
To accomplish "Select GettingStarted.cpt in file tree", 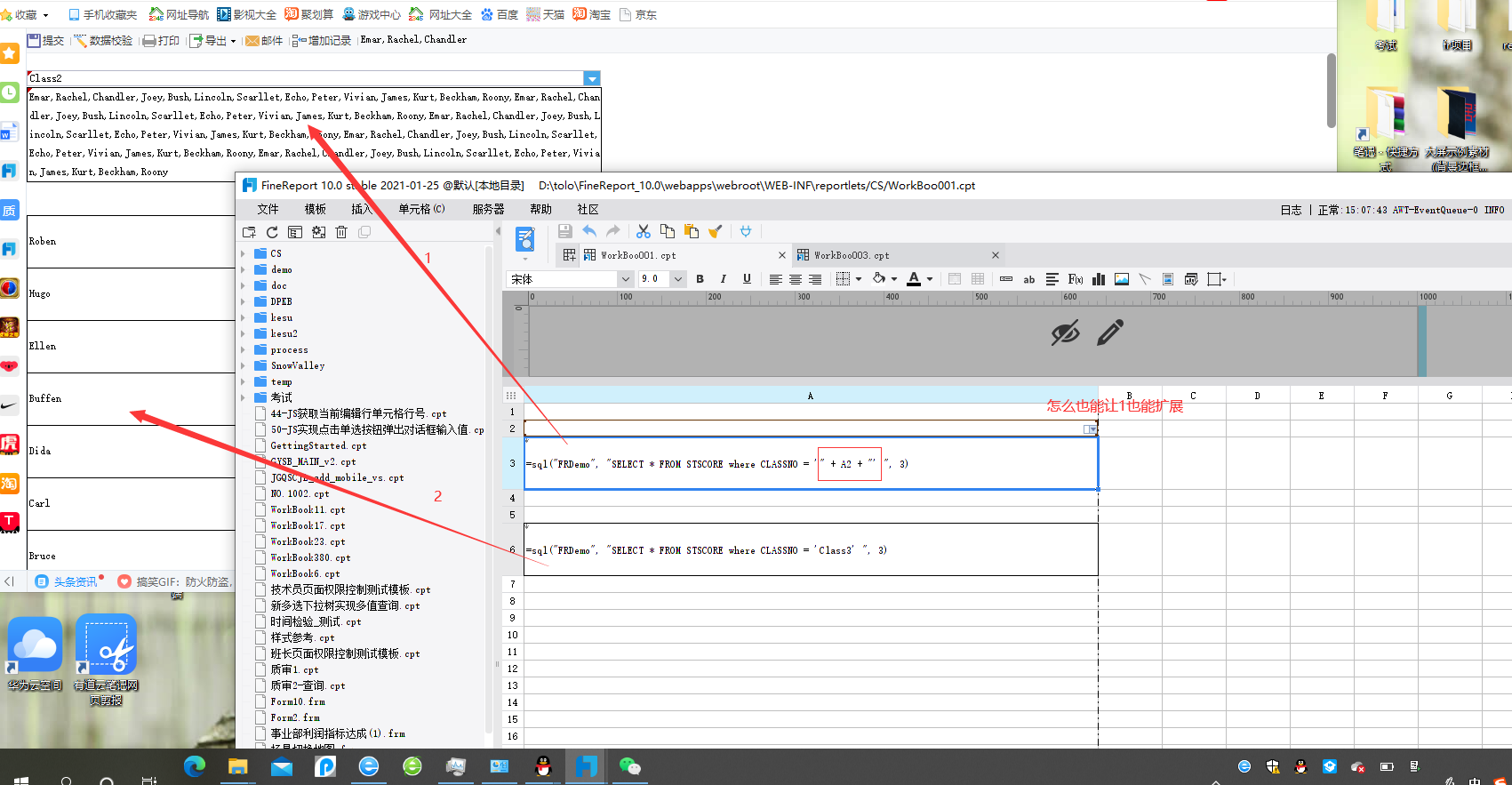I will tap(318, 445).
